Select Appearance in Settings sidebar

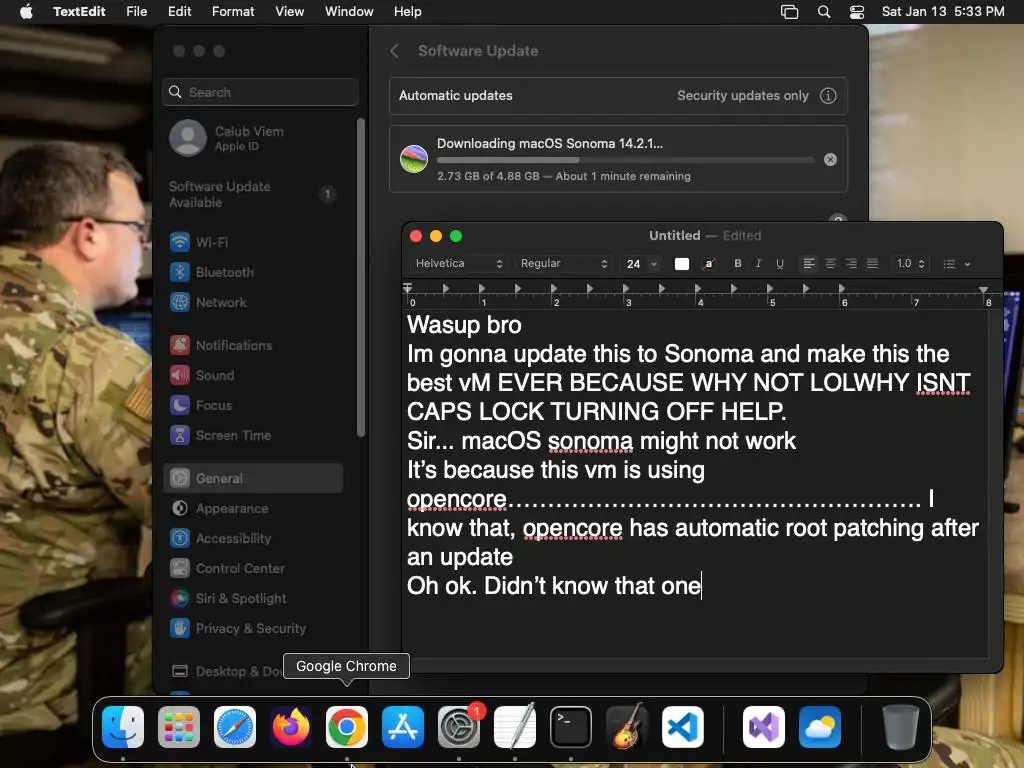point(253,508)
